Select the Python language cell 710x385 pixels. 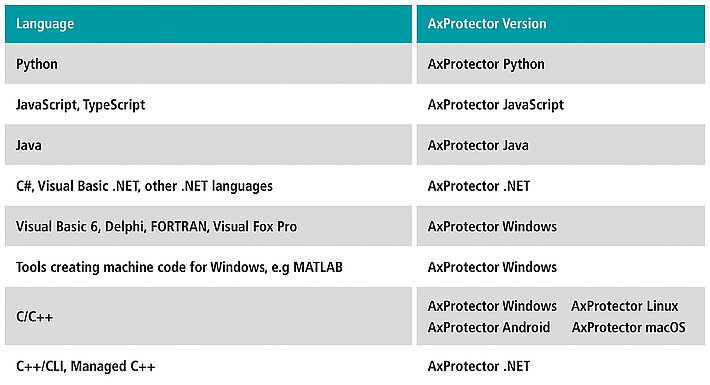point(208,64)
